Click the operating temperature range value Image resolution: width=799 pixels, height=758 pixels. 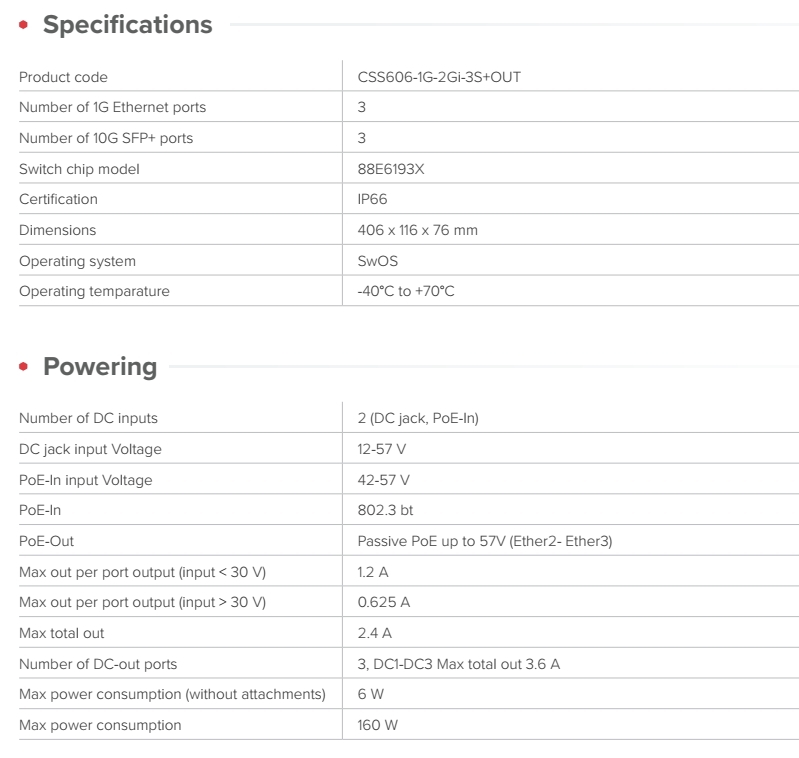(x=406, y=291)
